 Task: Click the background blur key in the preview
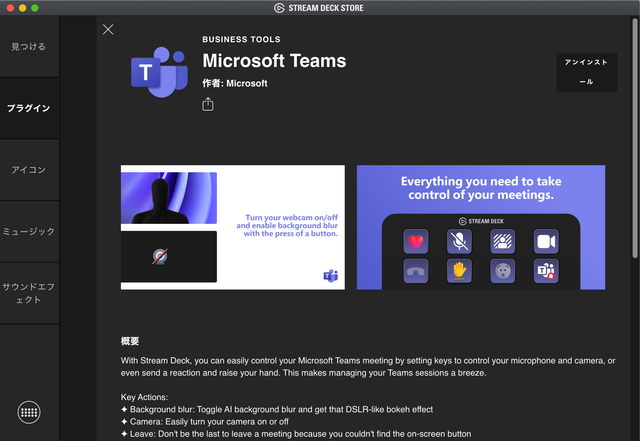coord(502,241)
